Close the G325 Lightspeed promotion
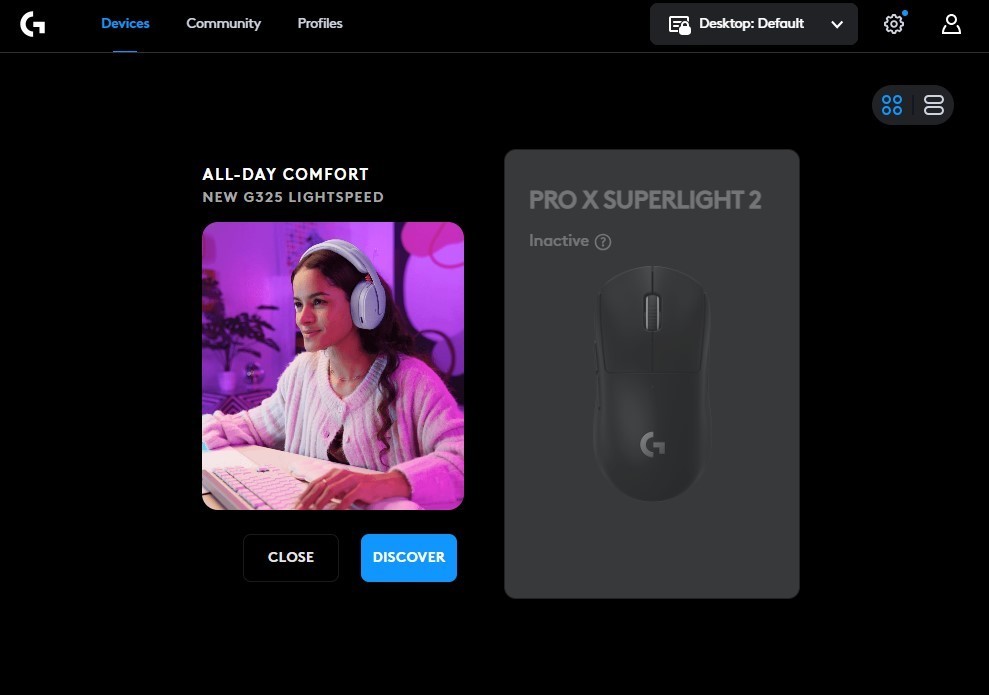Image resolution: width=989 pixels, height=695 pixels. click(x=291, y=558)
